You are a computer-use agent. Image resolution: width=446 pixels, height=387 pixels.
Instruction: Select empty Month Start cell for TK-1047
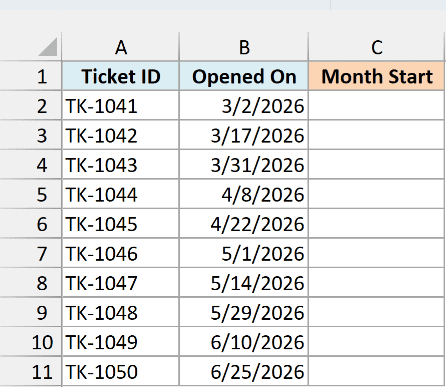(x=377, y=282)
